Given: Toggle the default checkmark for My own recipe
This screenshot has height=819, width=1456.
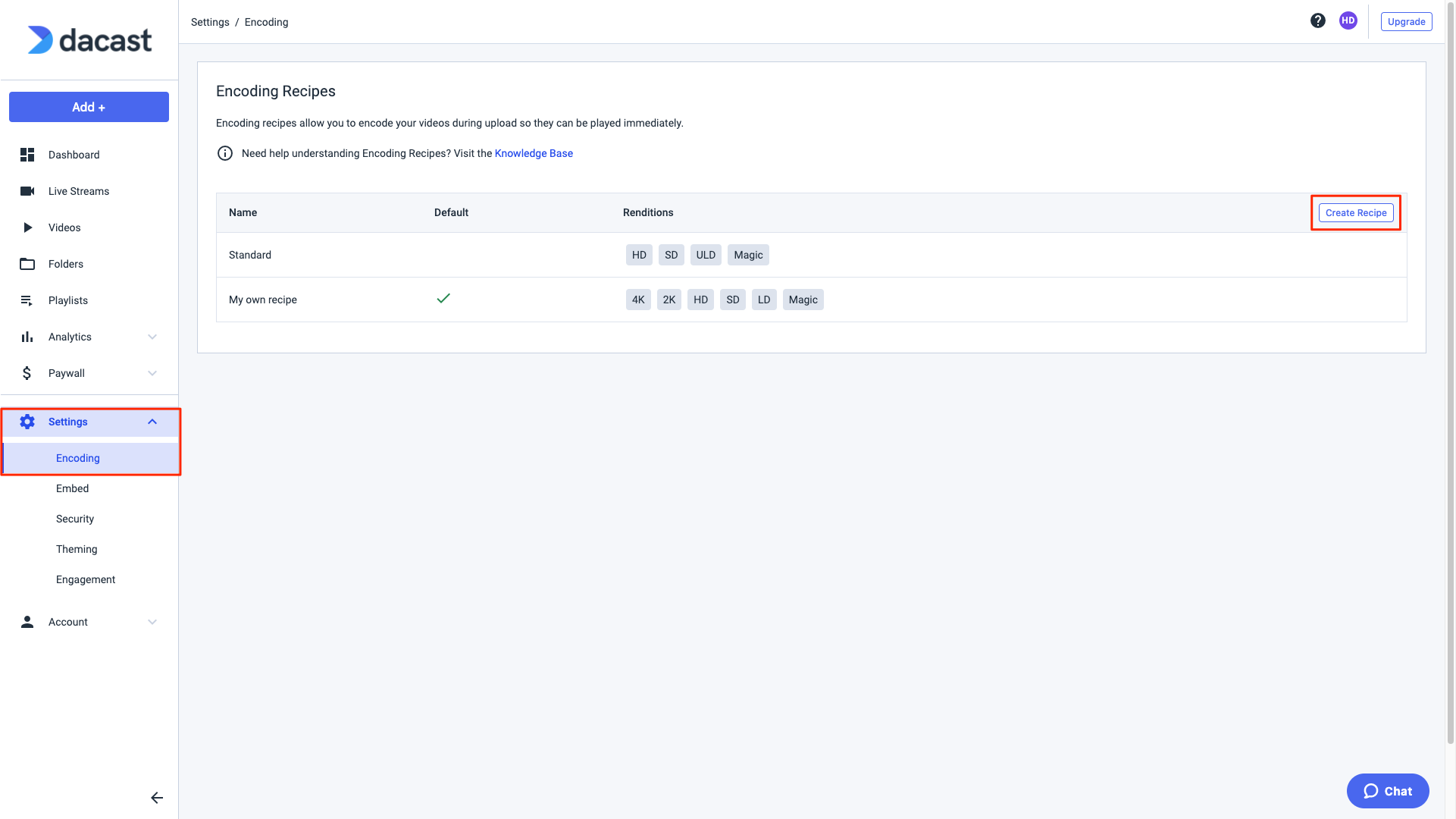Looking at the screenshot, I should coord(443,297).
